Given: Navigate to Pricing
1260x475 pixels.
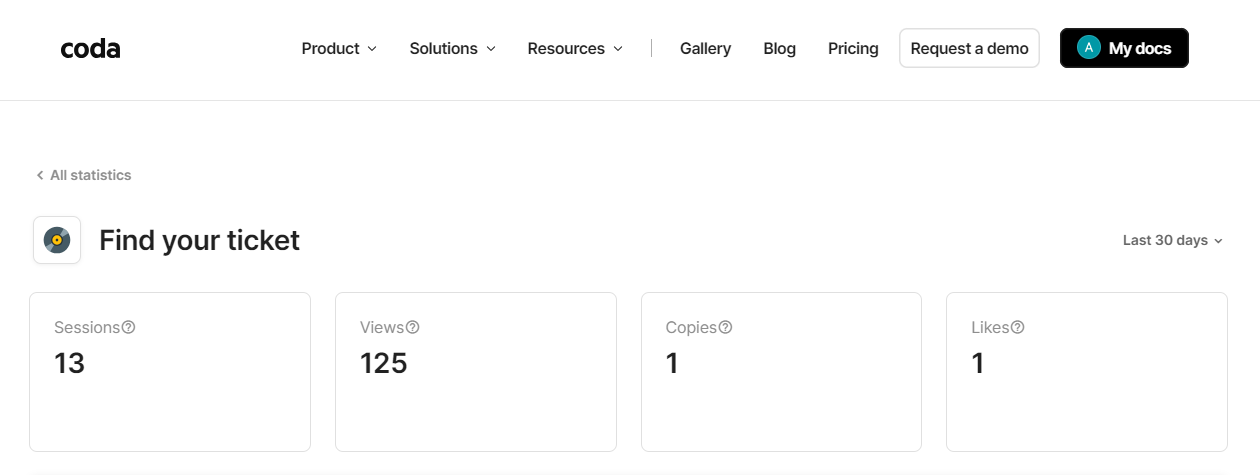Looking at the screenshot, I should [x=853, y=48].
